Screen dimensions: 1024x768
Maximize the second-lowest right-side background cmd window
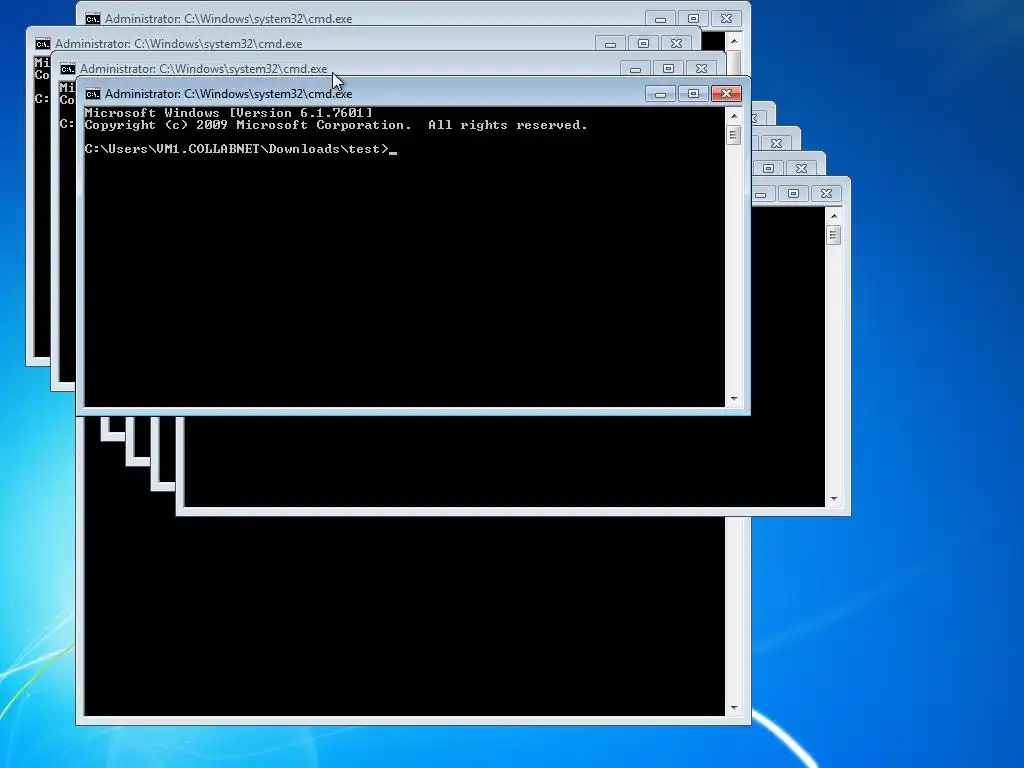coord(769,168)
